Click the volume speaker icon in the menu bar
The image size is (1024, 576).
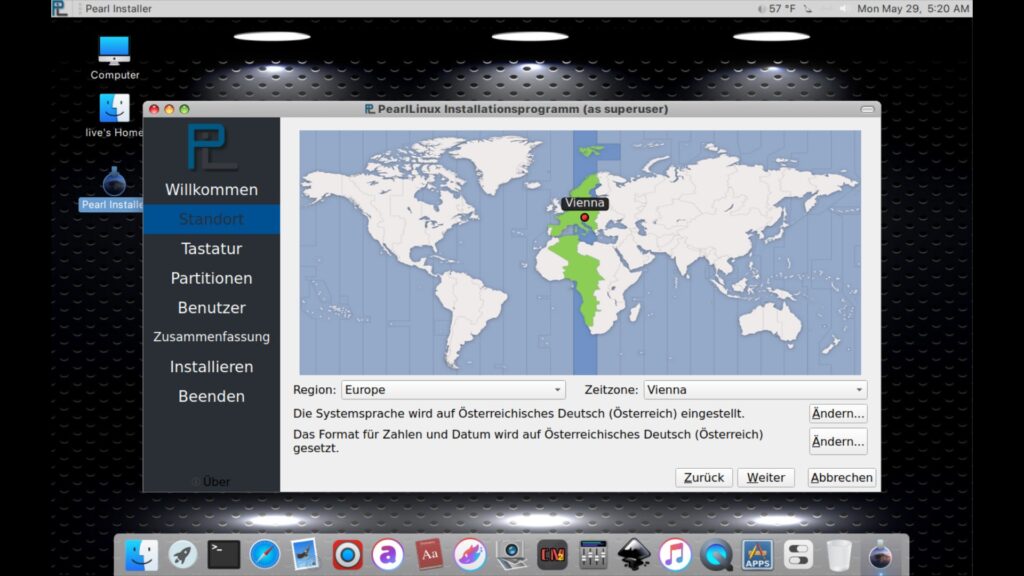click(x=843, y=8)
